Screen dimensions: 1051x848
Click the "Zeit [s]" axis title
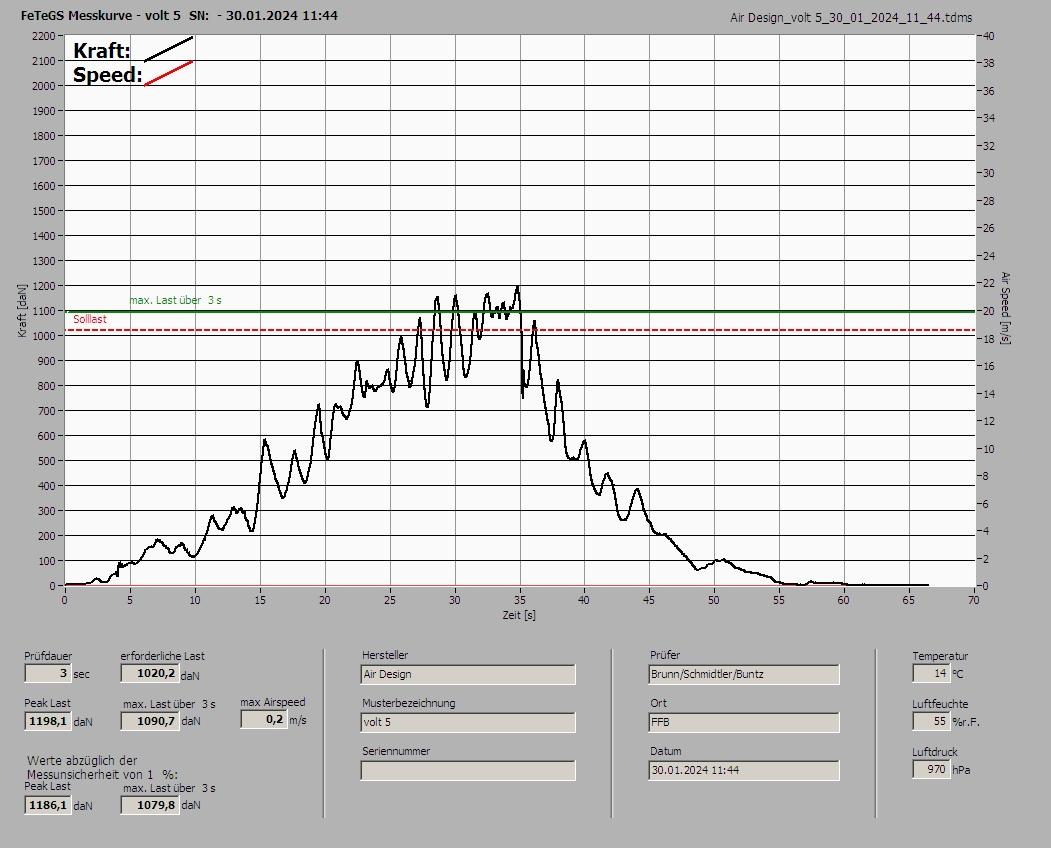pyautogui.click(x=519, y=615)
